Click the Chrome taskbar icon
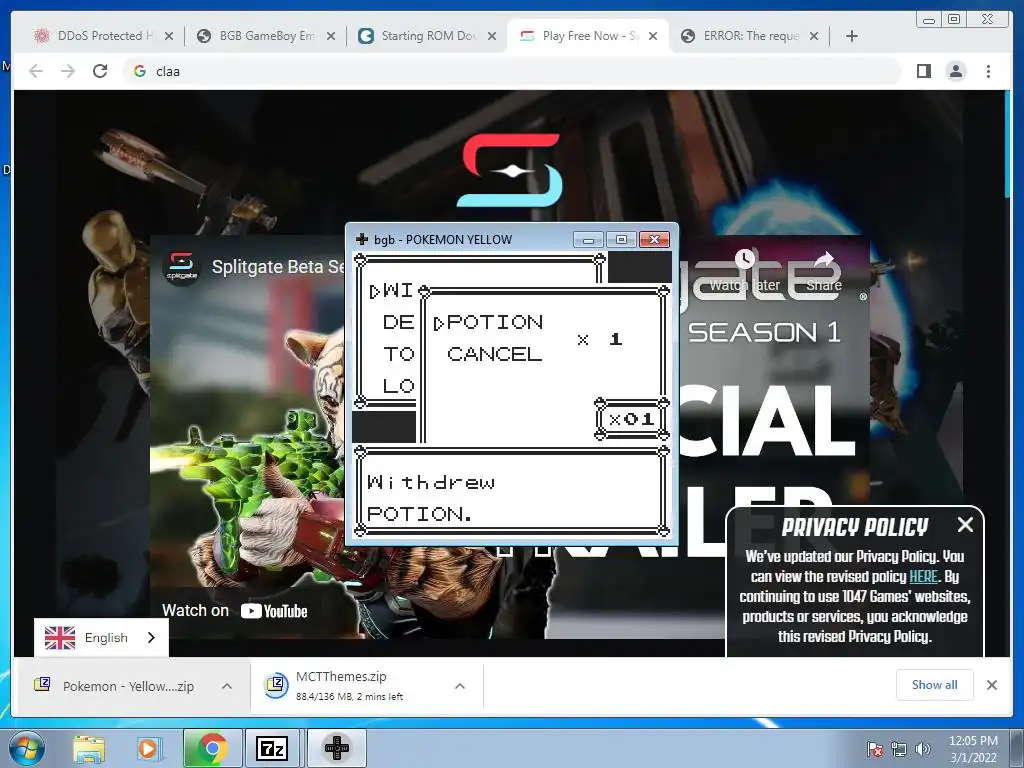Image resolution: width=1024 pixels, height=768 pixels. click(x=212, y=748)
